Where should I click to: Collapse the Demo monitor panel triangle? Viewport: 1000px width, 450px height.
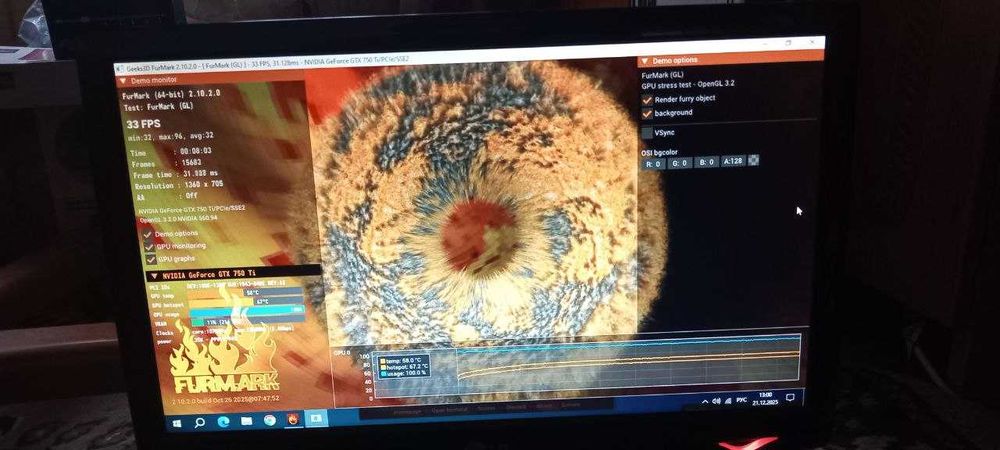point(123,80)
